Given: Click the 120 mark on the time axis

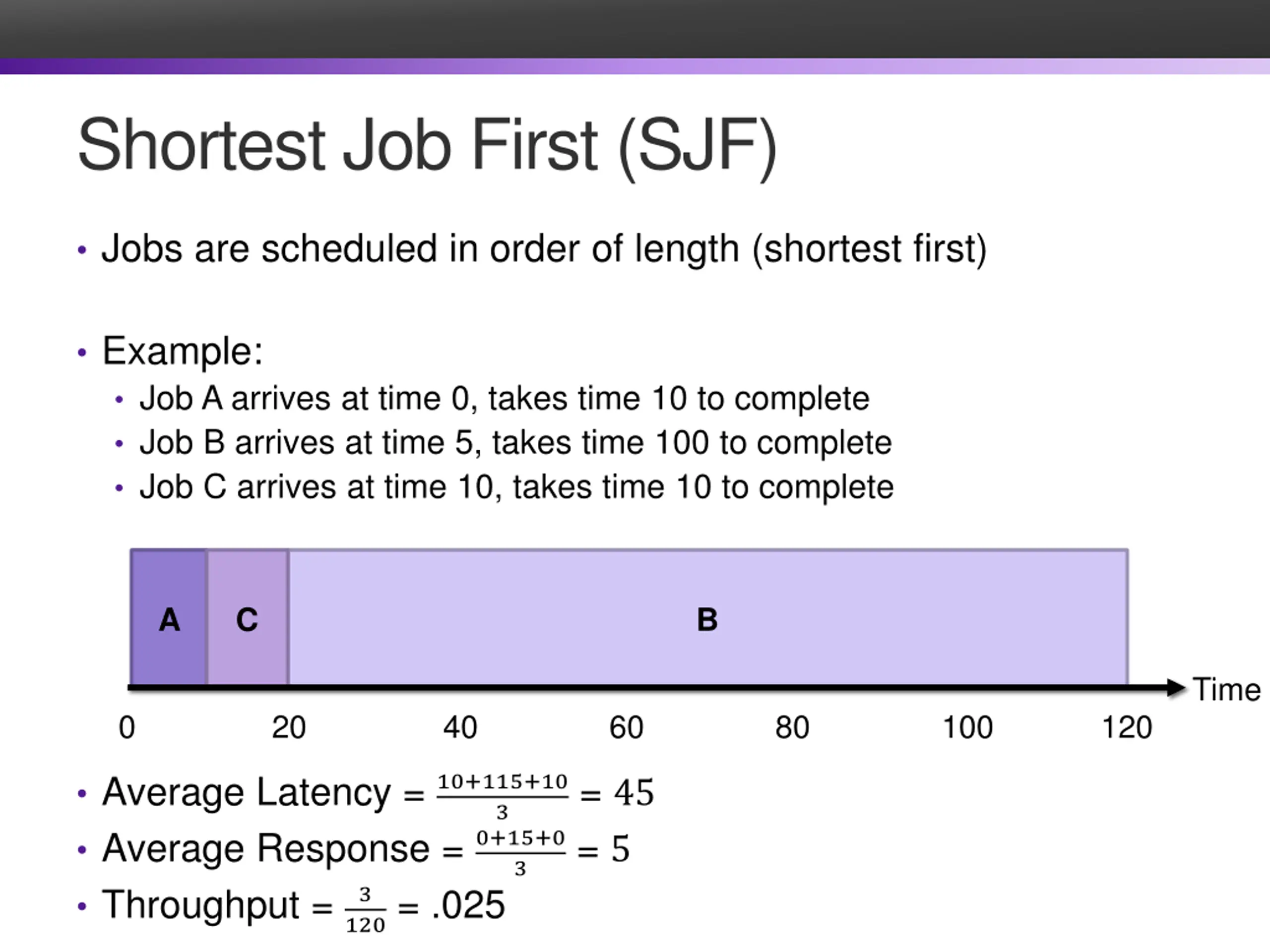Looking at the screenshot, I should [x=1127, y=727].
